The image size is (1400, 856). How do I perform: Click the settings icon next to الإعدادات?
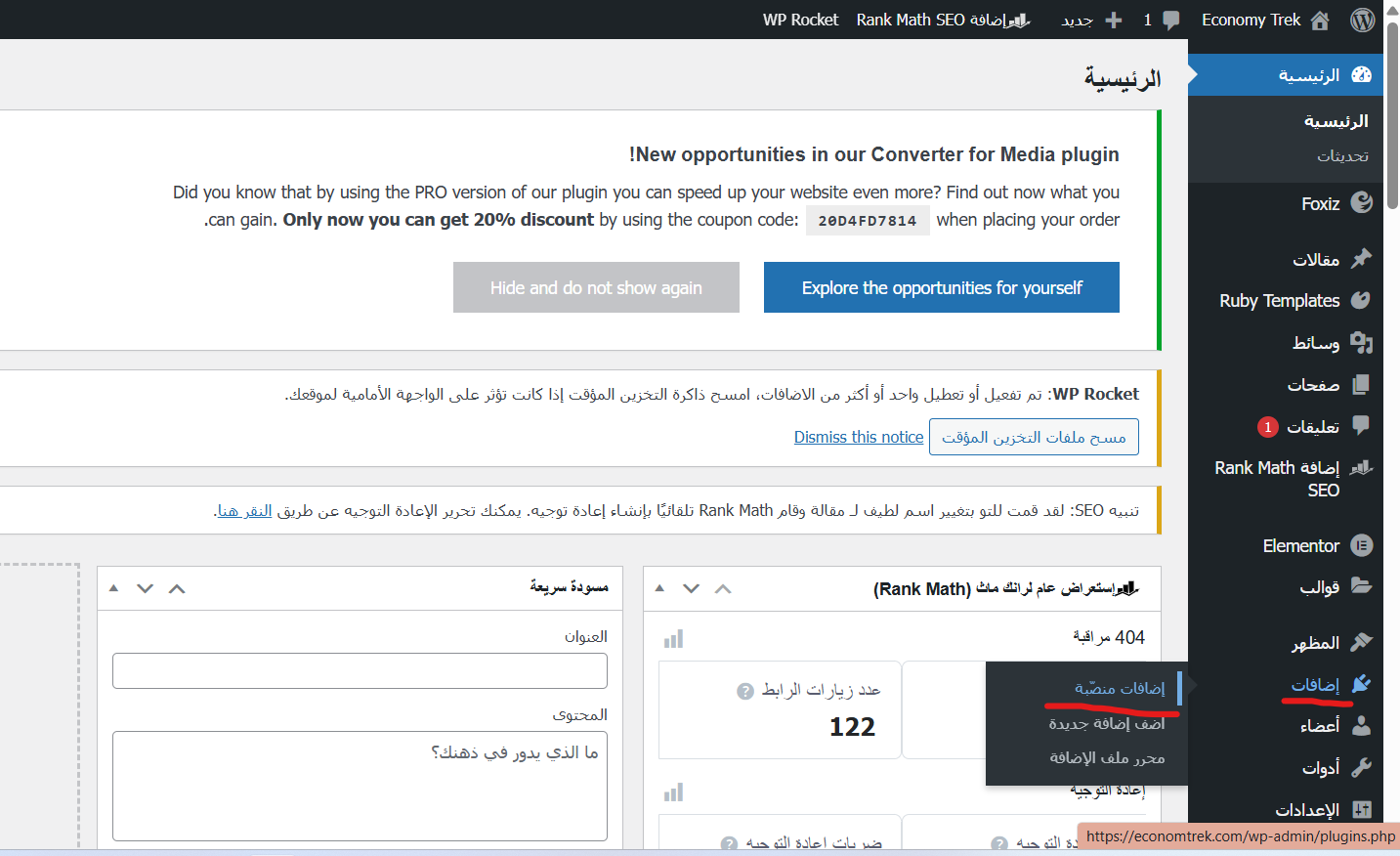pos(1361,809)
